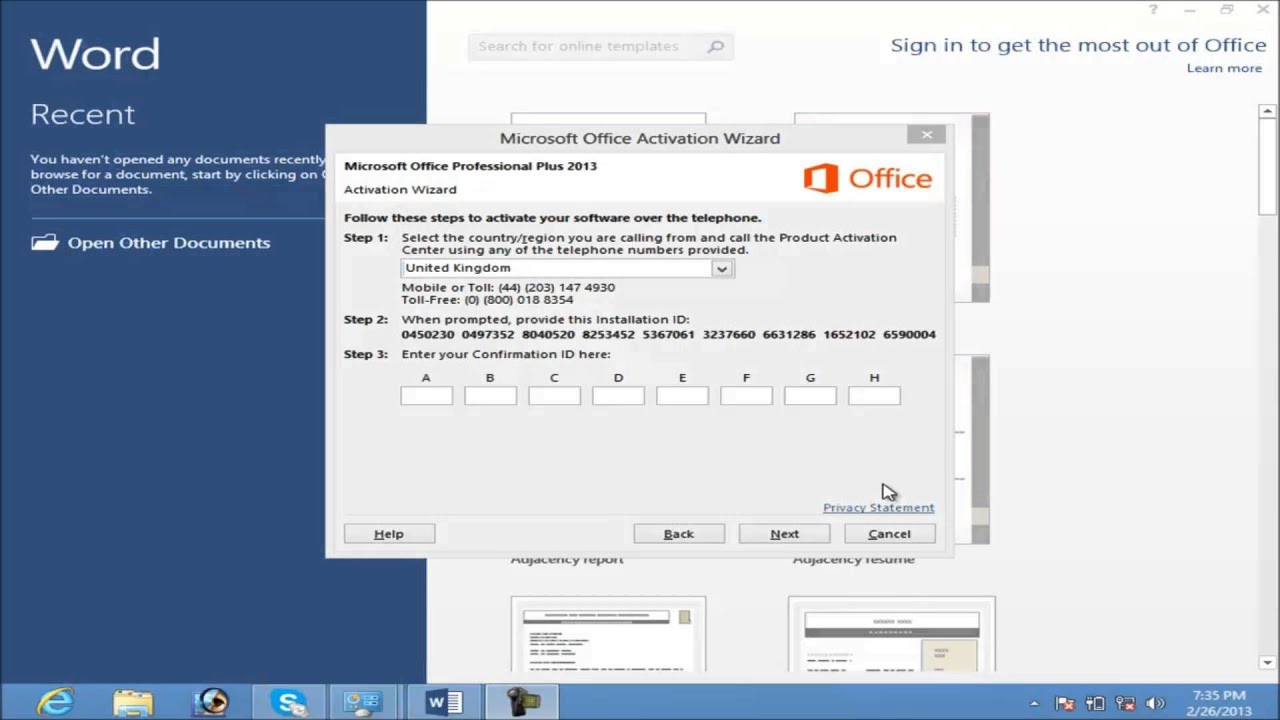The height and width of the screenshot is (720, 1280).
Task: Click Confirmation ID field D
Action: [x=618, y=396]
